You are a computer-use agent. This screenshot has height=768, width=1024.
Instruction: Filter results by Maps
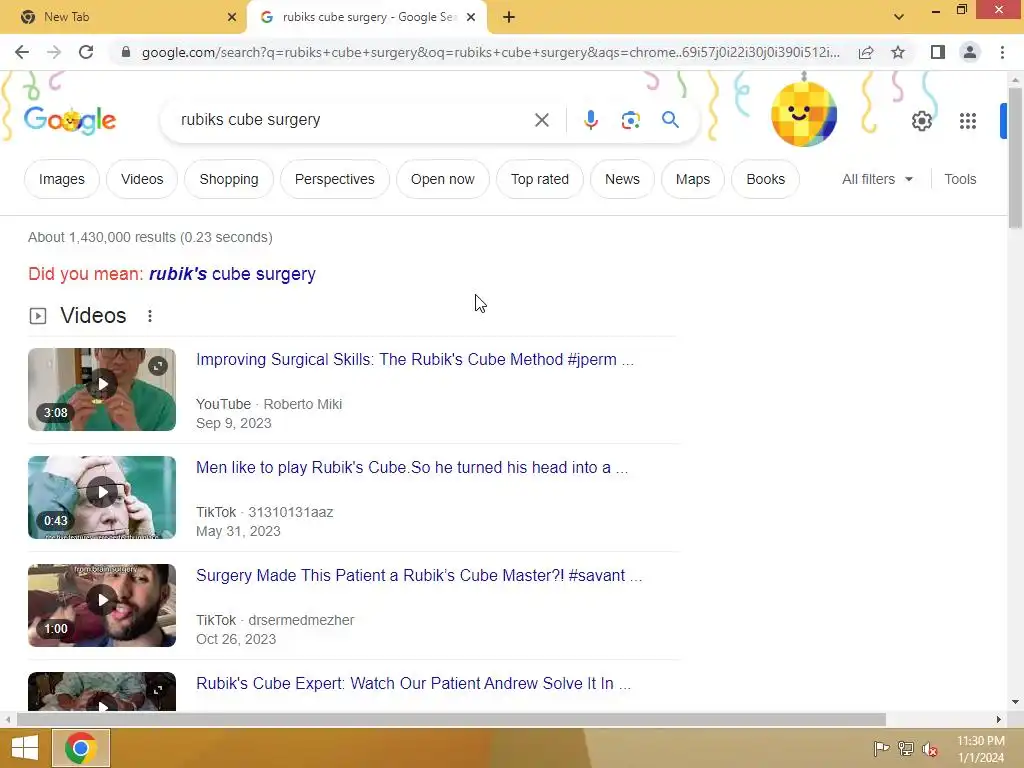pyautogui.click(x=692, y=179)
